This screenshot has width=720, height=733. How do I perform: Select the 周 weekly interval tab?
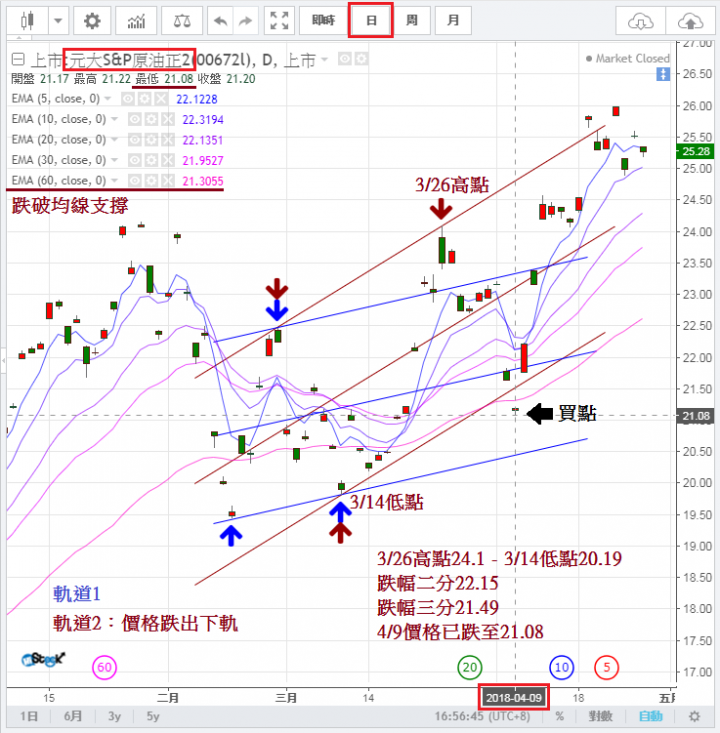point(411,21)
